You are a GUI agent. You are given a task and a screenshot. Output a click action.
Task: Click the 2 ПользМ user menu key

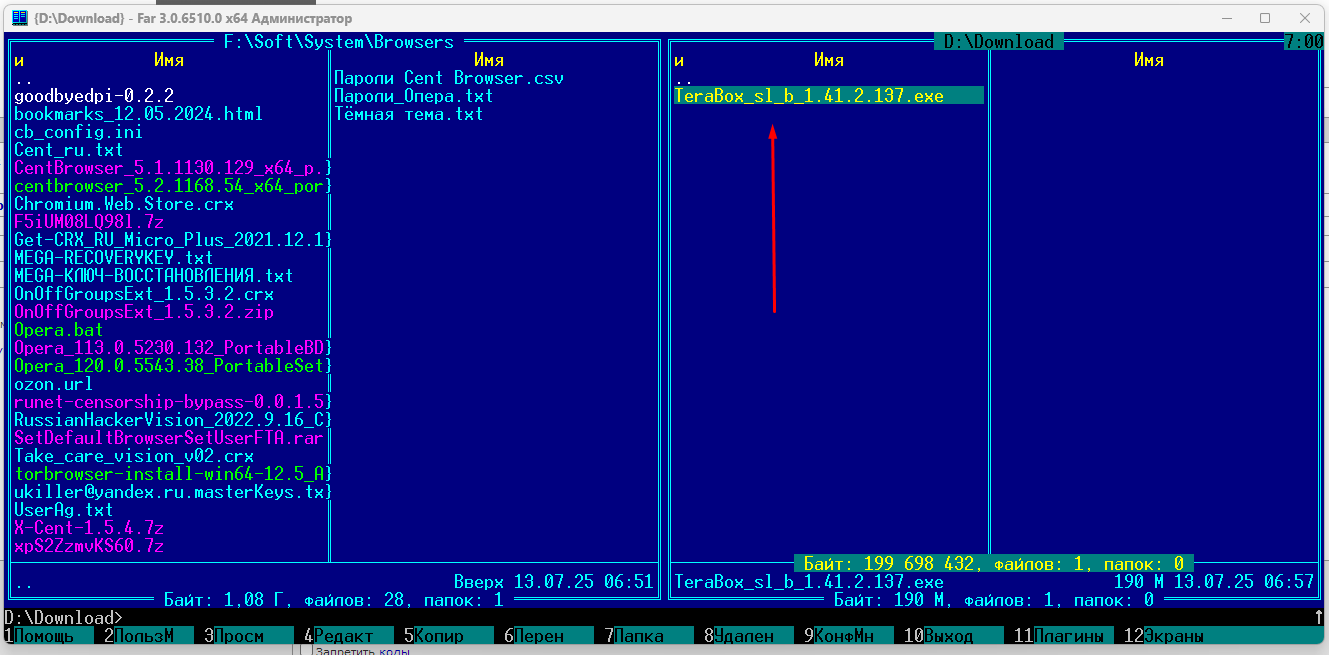tap(143, 636)
